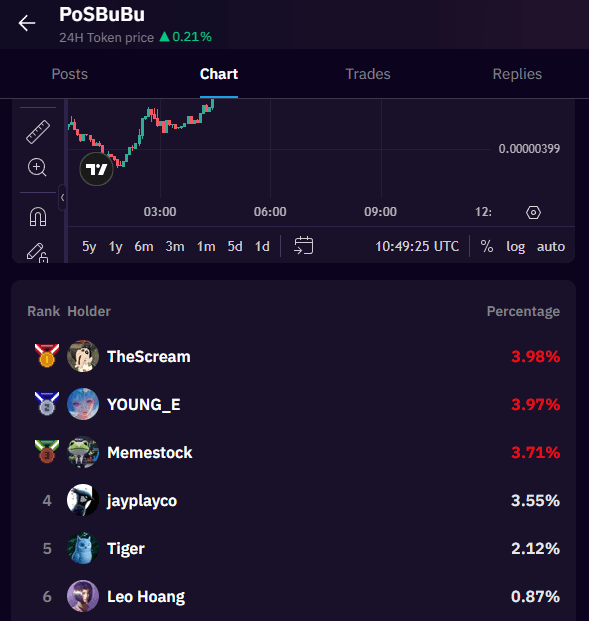Screen dimensions: 589x621
Task: Open the 10:49:25 UTC timezone menu
Action: pyautogui.click(x=417, y=246)
